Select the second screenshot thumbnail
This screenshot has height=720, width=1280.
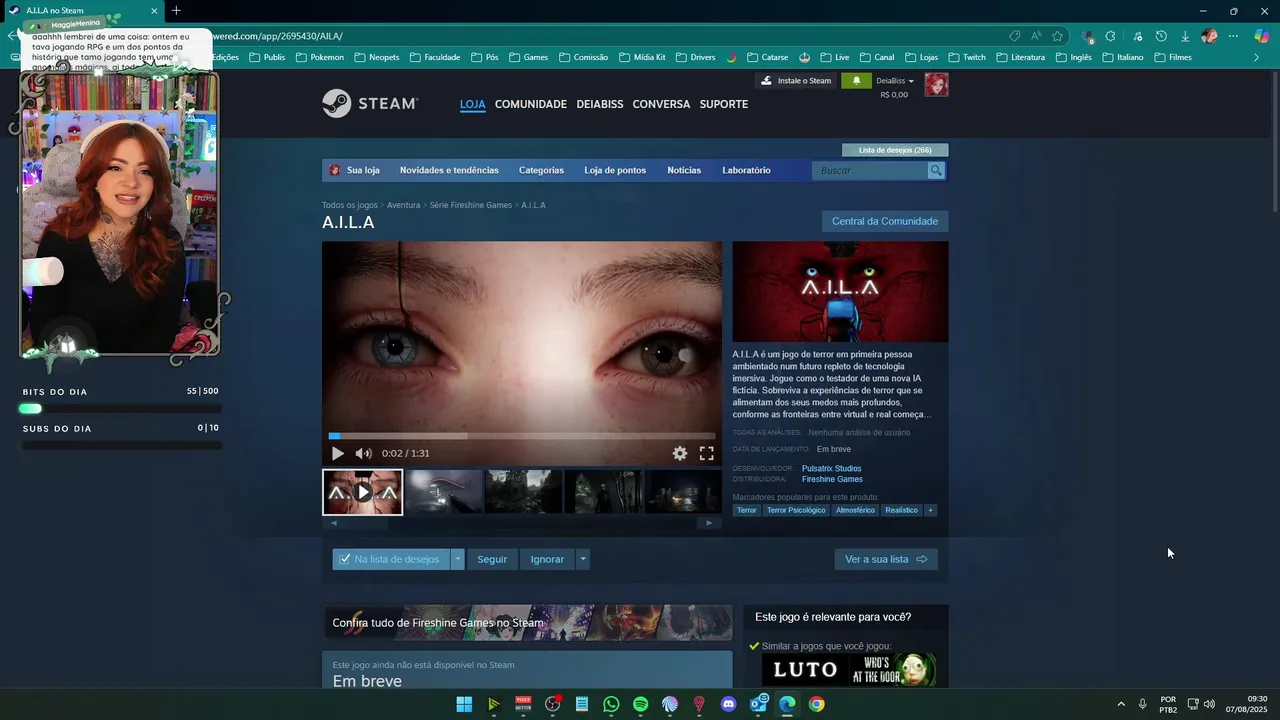(443, 492)
